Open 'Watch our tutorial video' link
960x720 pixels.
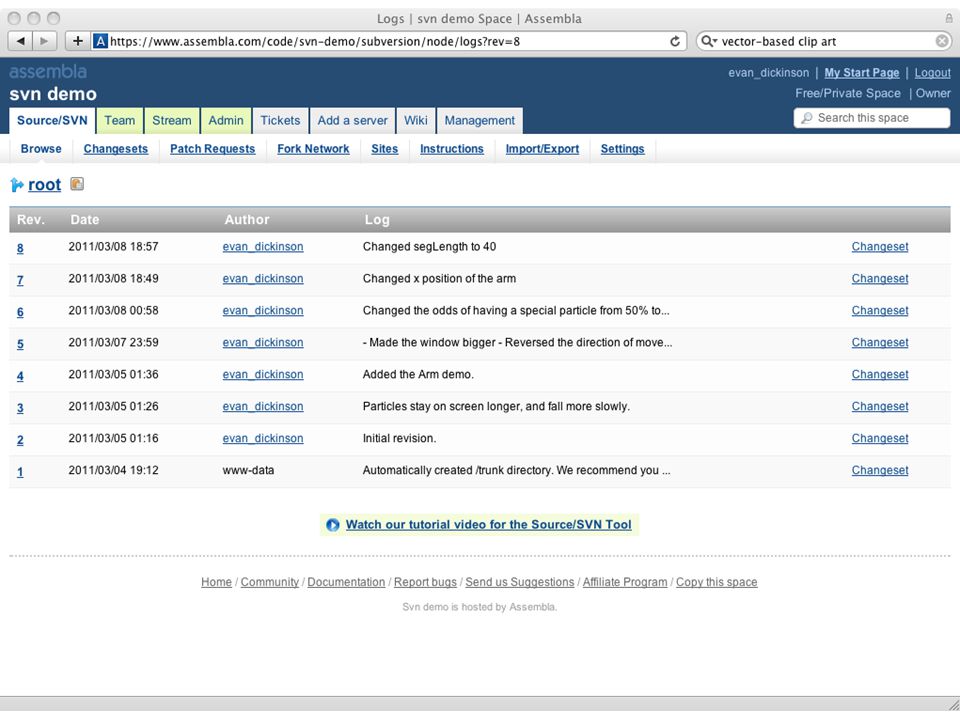coord(489,525)
